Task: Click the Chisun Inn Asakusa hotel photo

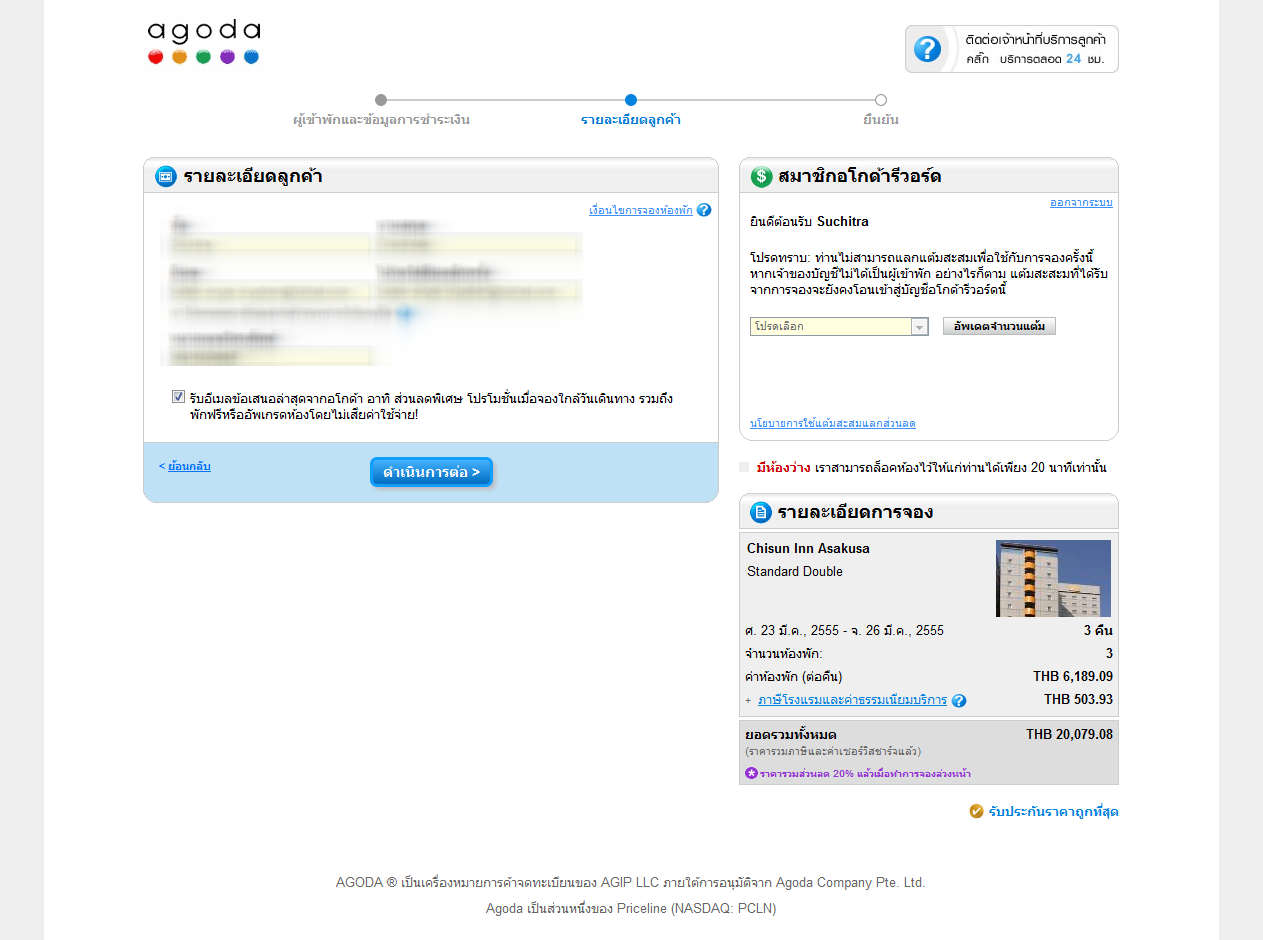Action: 1053,578
